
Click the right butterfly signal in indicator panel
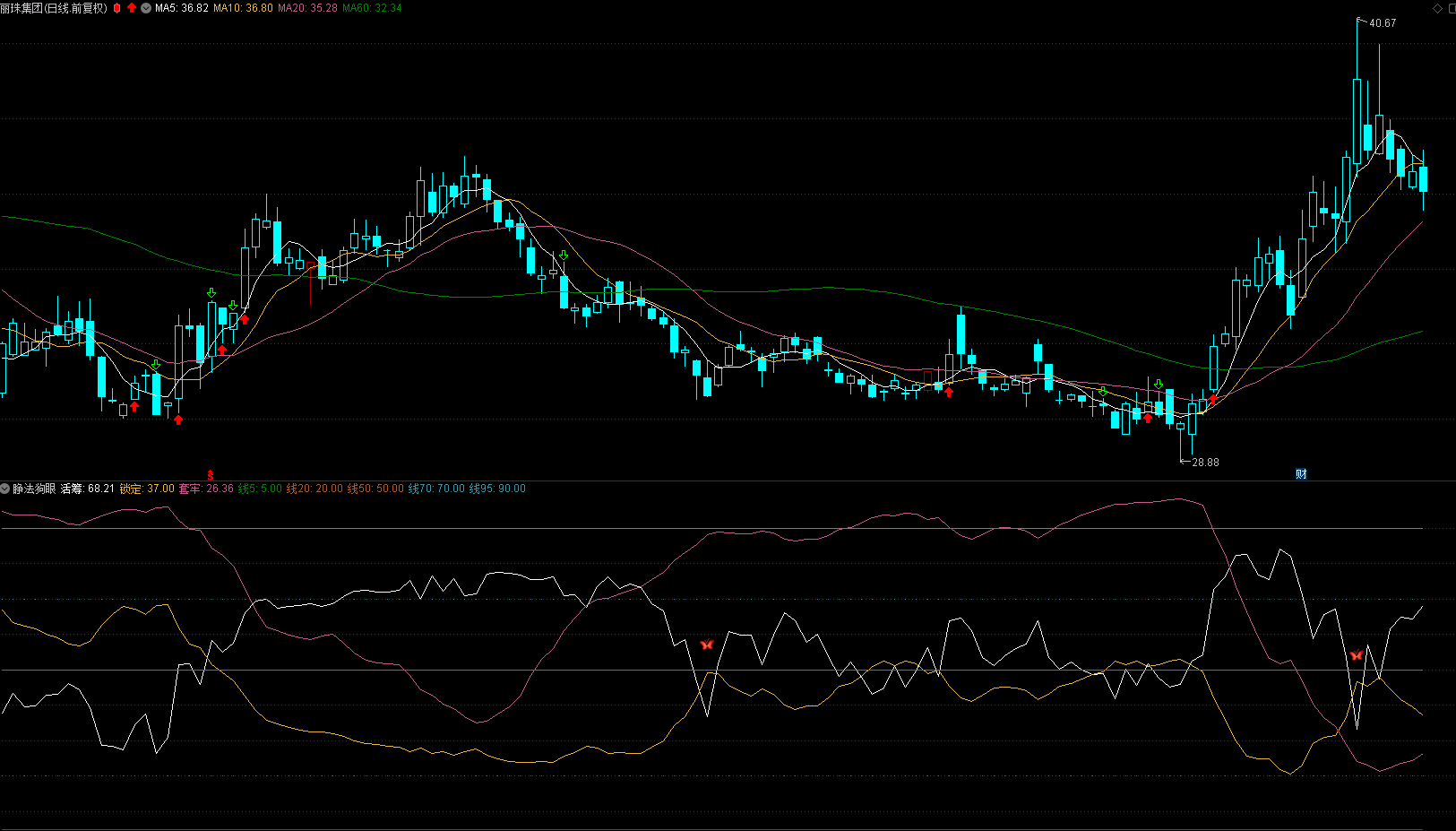[x=1357, y=655]
